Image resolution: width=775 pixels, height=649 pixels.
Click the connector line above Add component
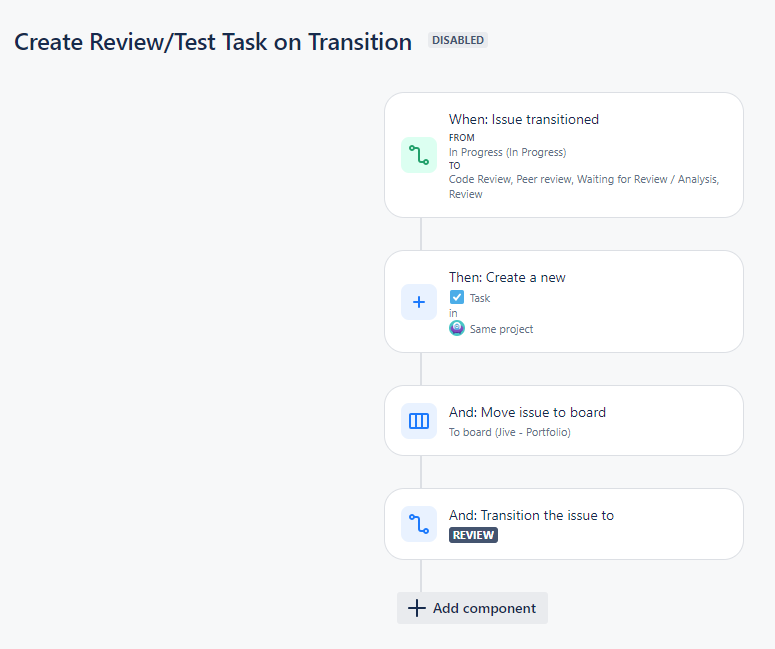pos(421,576)
